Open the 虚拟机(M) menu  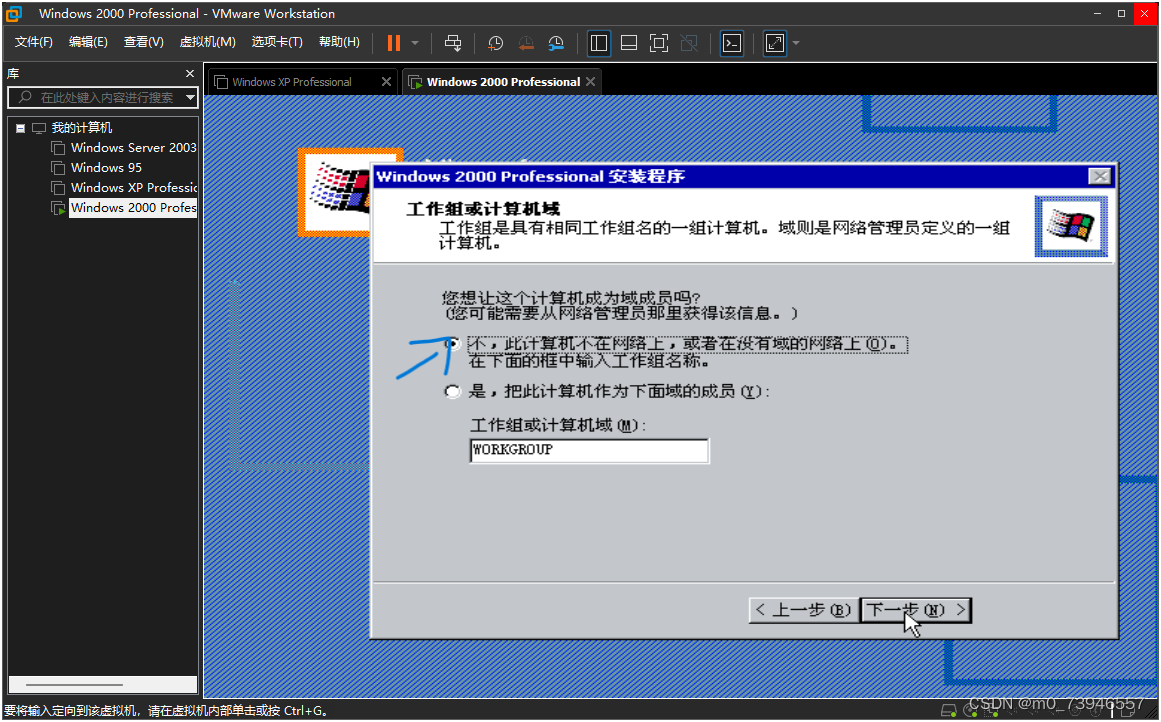click(207, 41)
